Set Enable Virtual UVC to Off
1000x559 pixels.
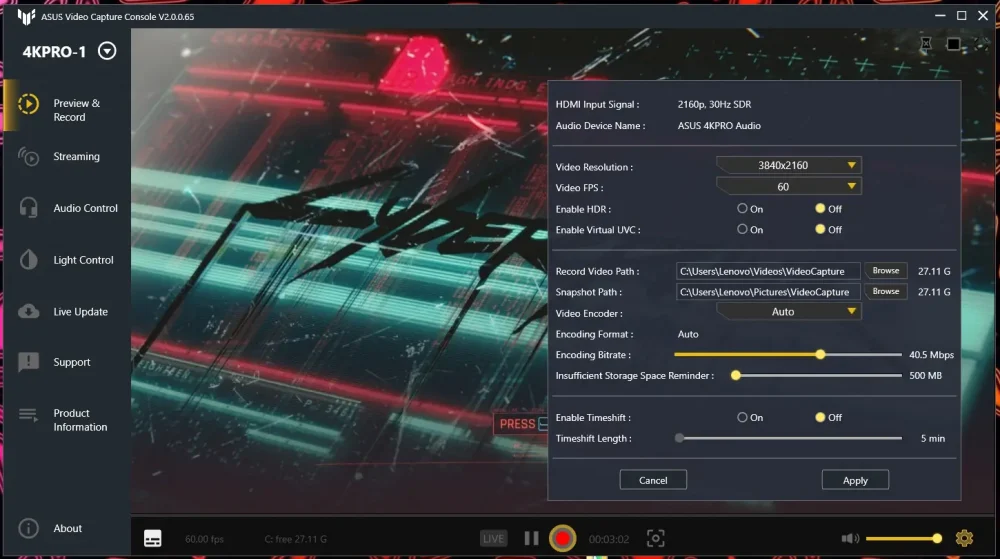tap(820, 229)
